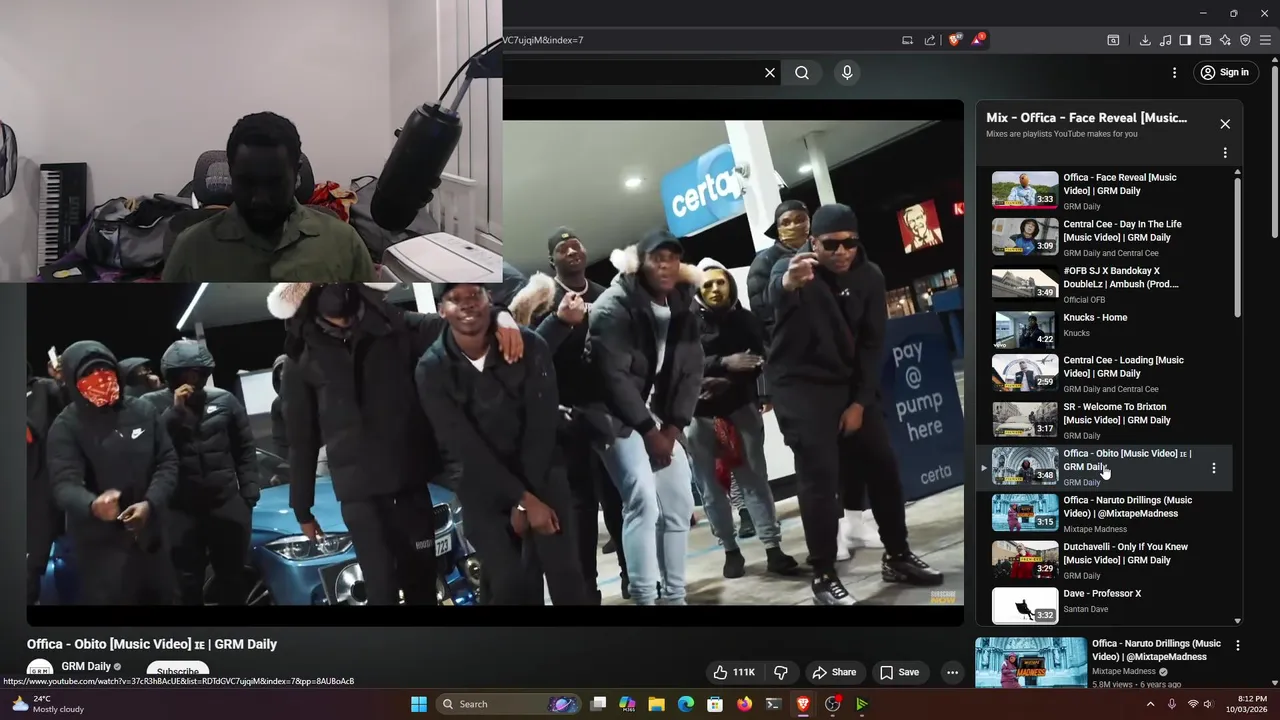Viewport: 1280px width, 720px height.
Task: Close the Mix playlist panel
Action: (x=1225, y=124)
